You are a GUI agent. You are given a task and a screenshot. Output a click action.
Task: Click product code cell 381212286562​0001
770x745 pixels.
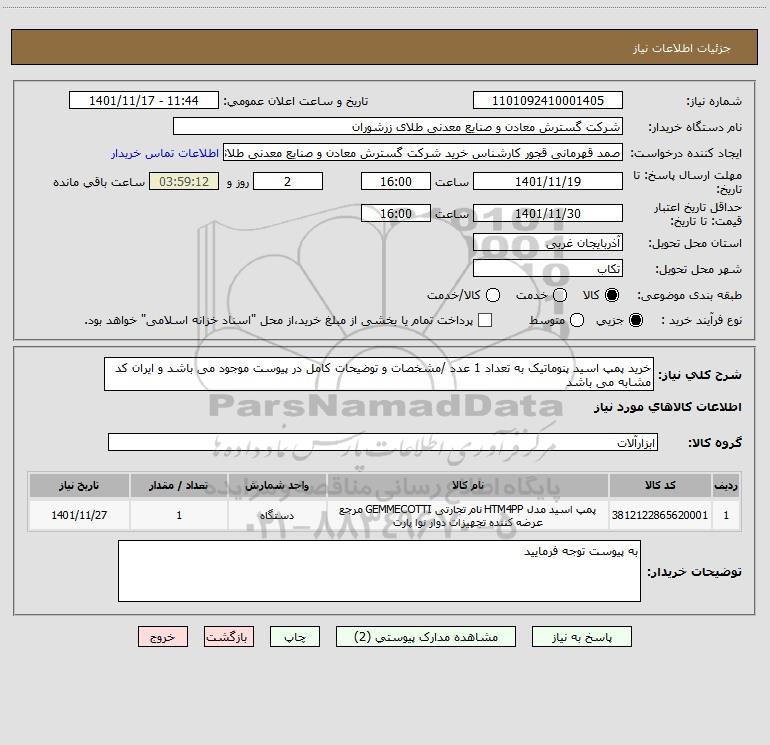click(x=660, y=515)
